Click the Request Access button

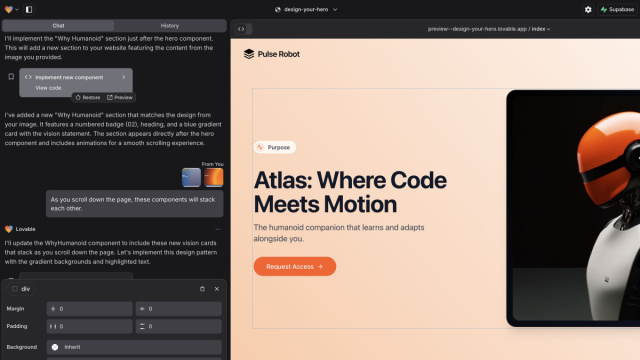pos(295,267)
